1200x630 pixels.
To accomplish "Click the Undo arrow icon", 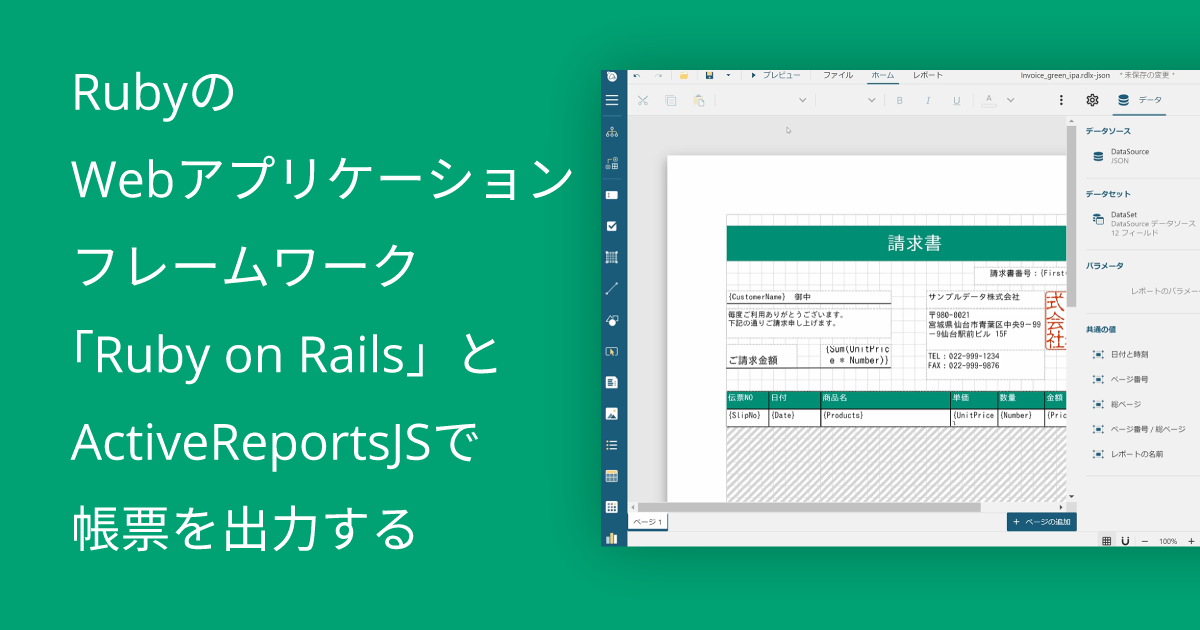I will tap(637, 75).
